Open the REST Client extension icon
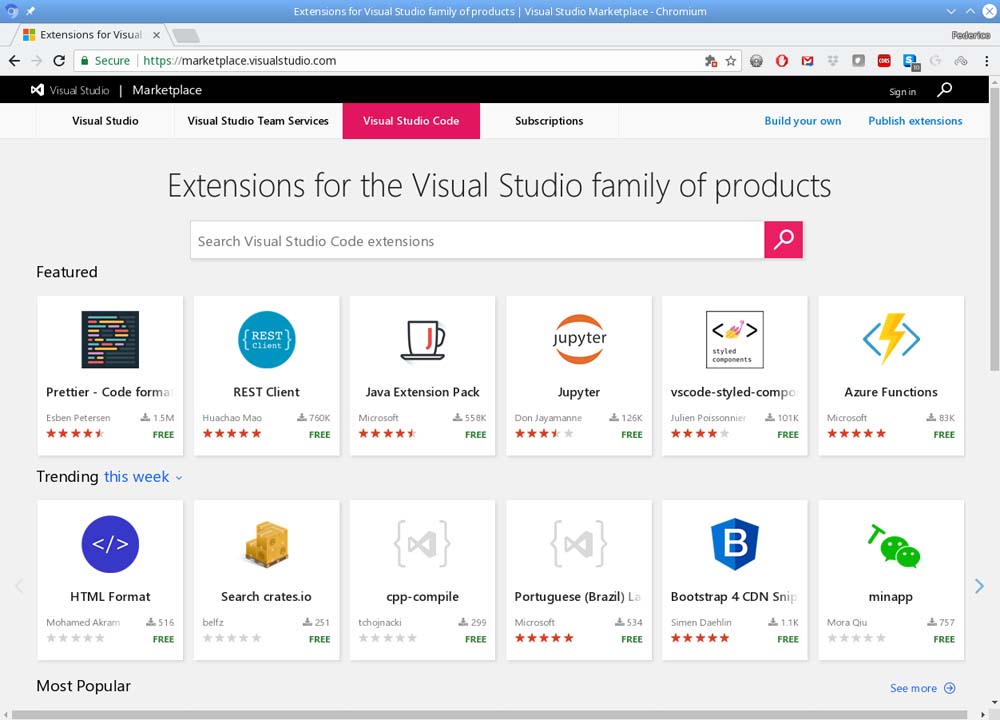This screenshot has height=720, width=1000. [x=266, y=340]
